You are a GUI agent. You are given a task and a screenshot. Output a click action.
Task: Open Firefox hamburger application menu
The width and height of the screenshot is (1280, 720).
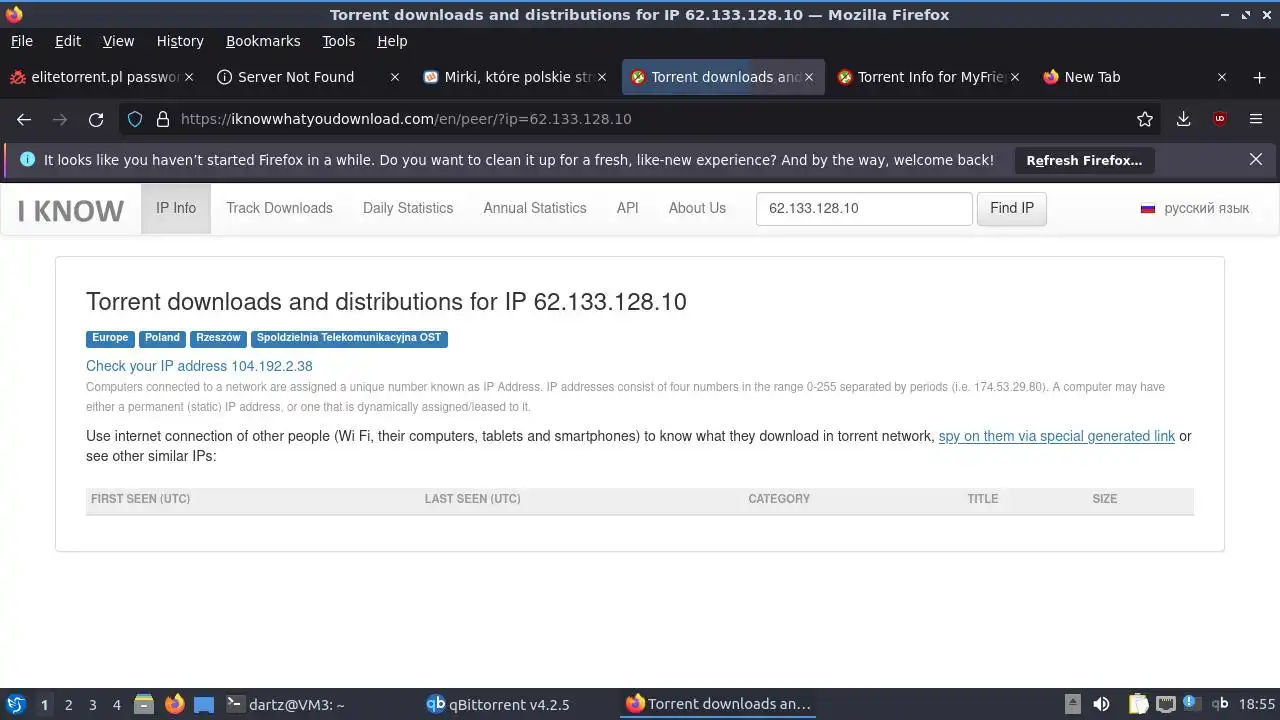point(1256,119)
